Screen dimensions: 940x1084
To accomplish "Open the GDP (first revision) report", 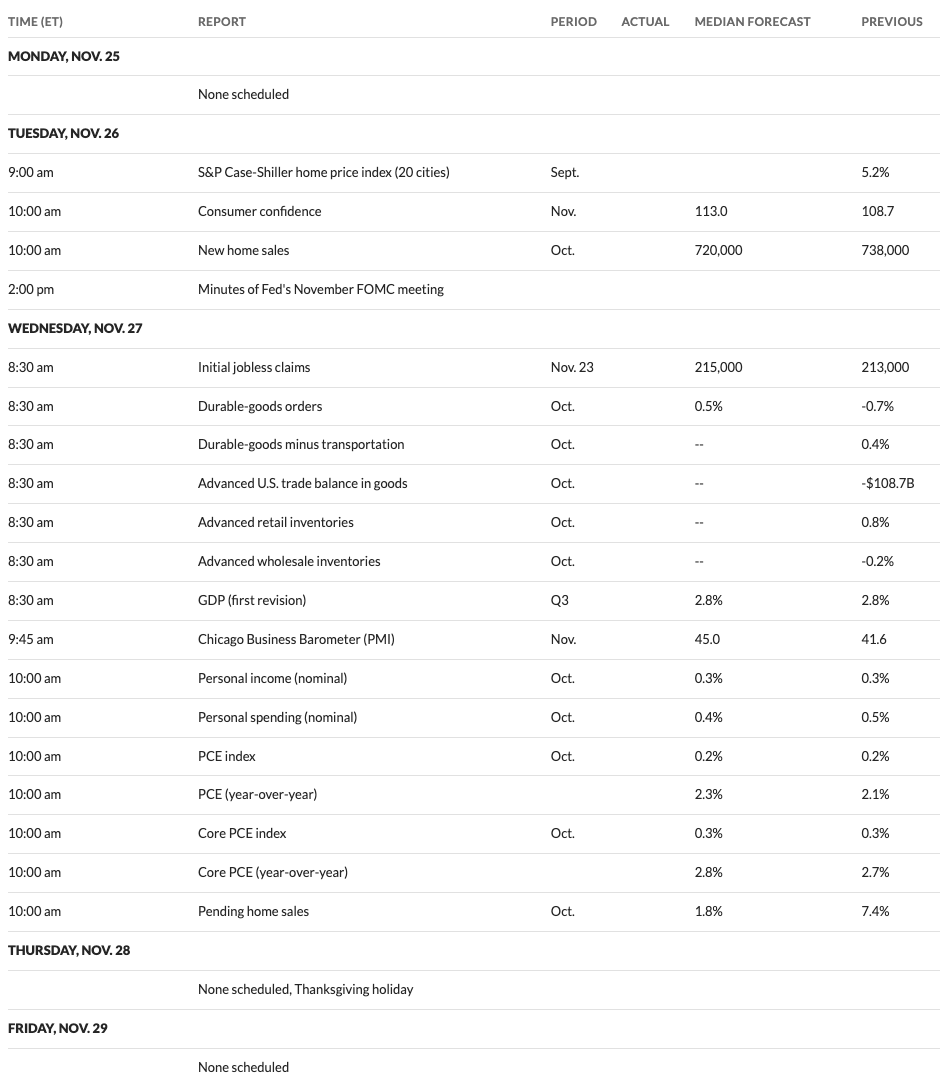I will pyautogui.click(x=252, y=600).
